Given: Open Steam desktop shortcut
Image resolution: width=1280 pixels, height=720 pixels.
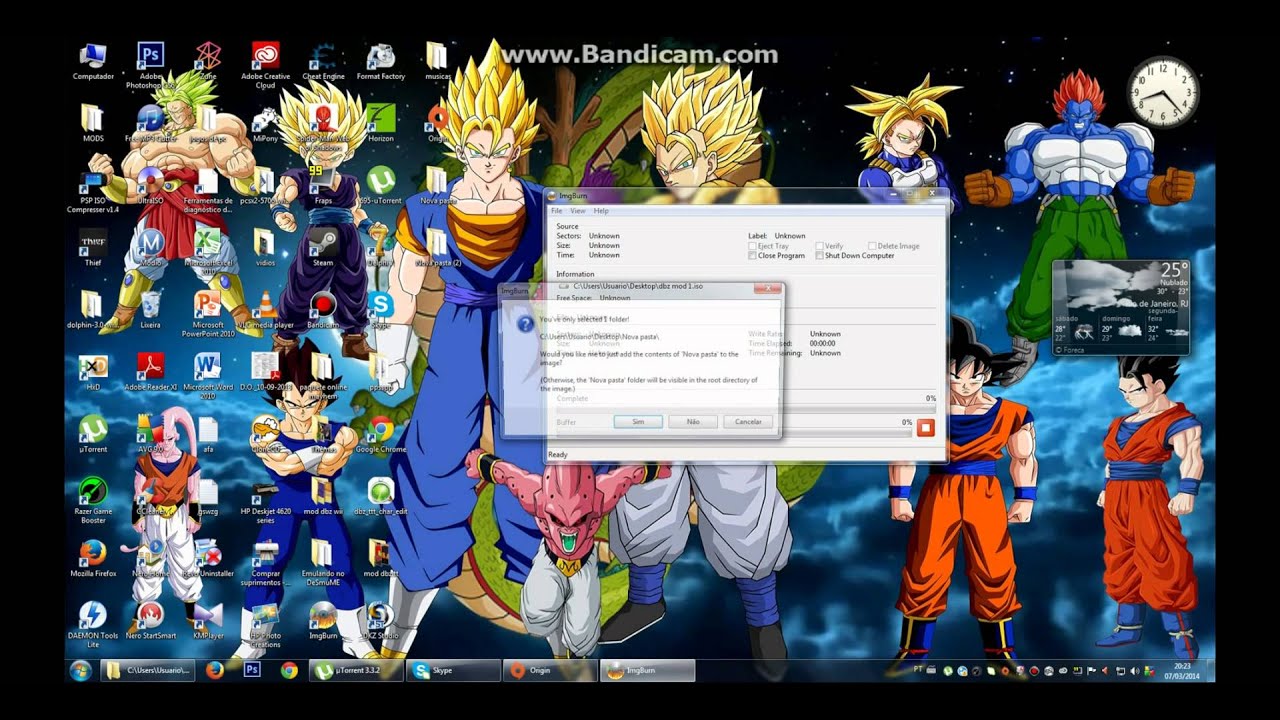Looking at the screenshot, I should click(x=323, y=248).
